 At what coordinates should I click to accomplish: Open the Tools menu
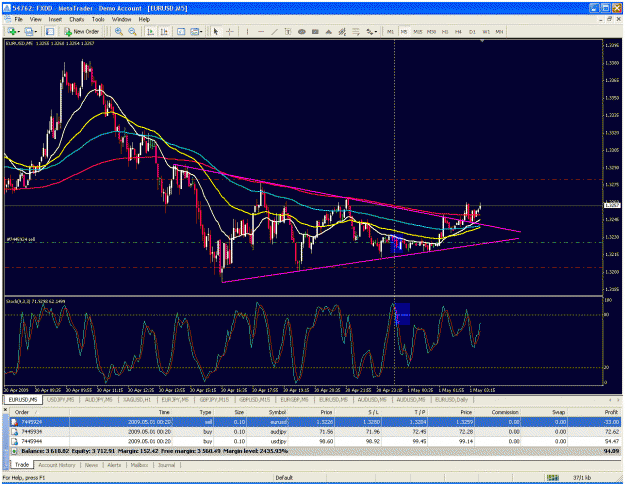coord(98,19)
